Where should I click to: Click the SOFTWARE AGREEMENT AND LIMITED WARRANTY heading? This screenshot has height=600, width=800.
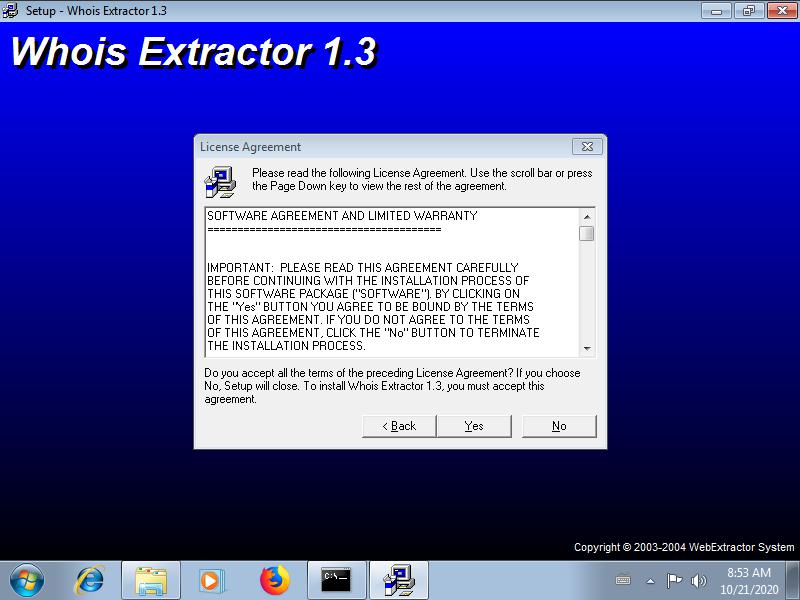point(342,216)
